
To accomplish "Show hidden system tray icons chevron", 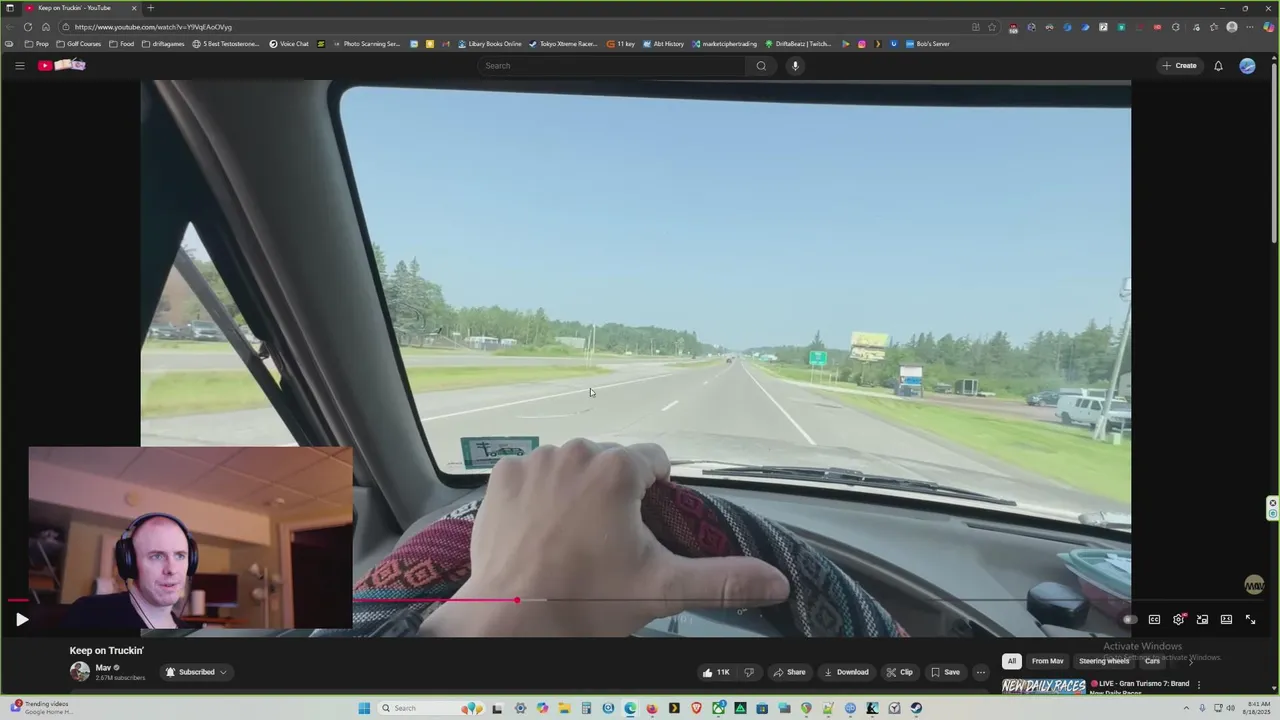I will pos(1187,708).
